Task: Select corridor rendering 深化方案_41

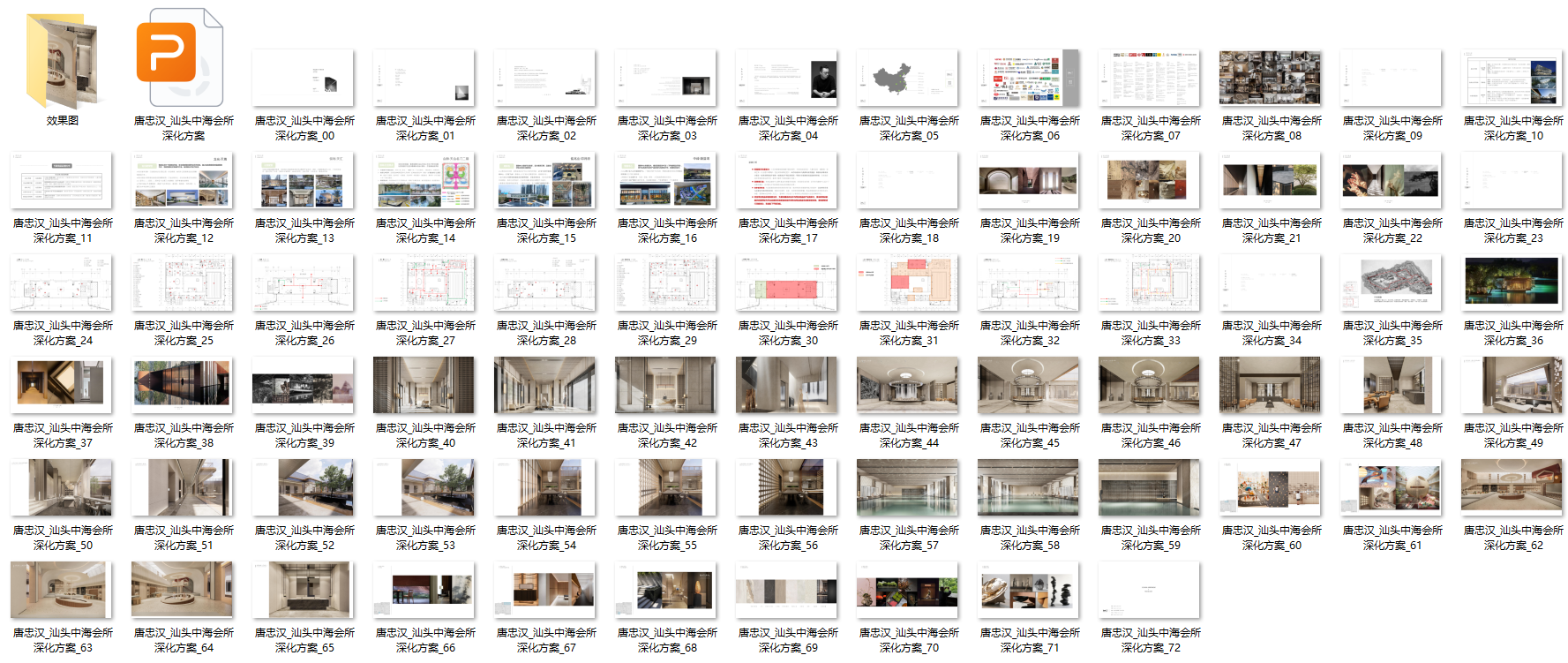Action: [545, 386]
